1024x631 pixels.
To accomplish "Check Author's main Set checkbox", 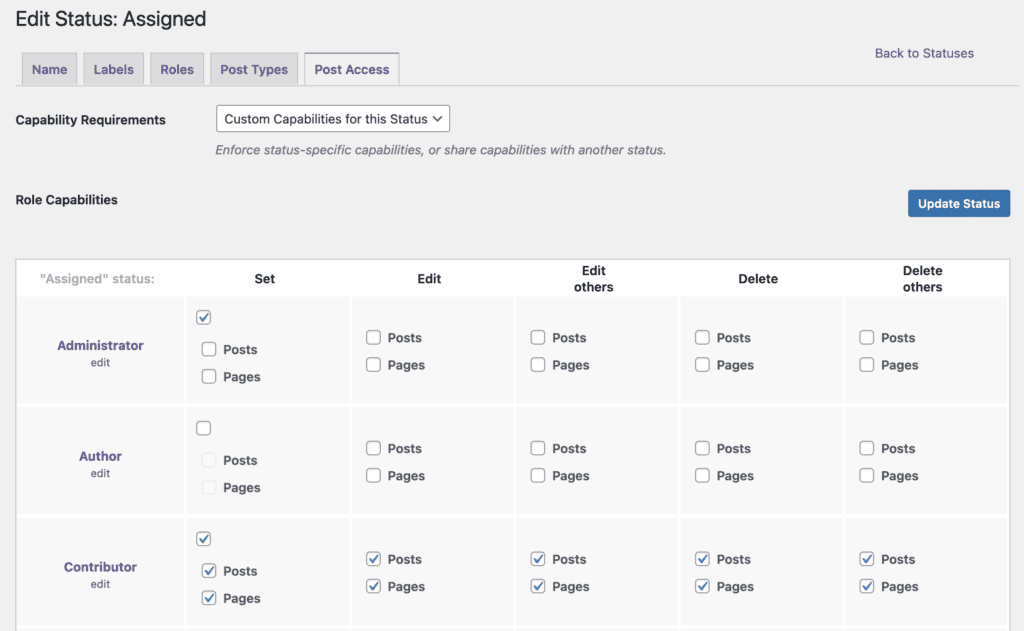I will point(203,428).
